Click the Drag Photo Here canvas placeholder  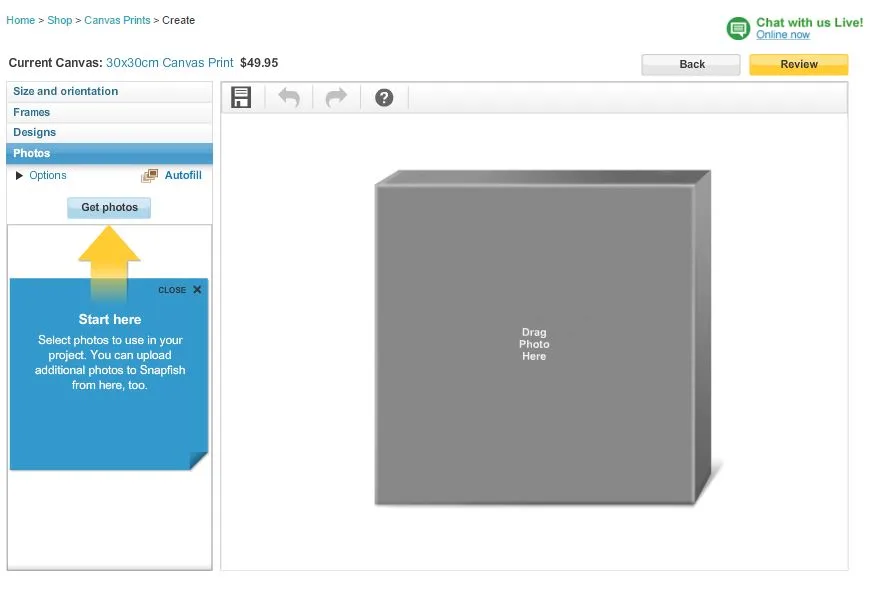534,344
